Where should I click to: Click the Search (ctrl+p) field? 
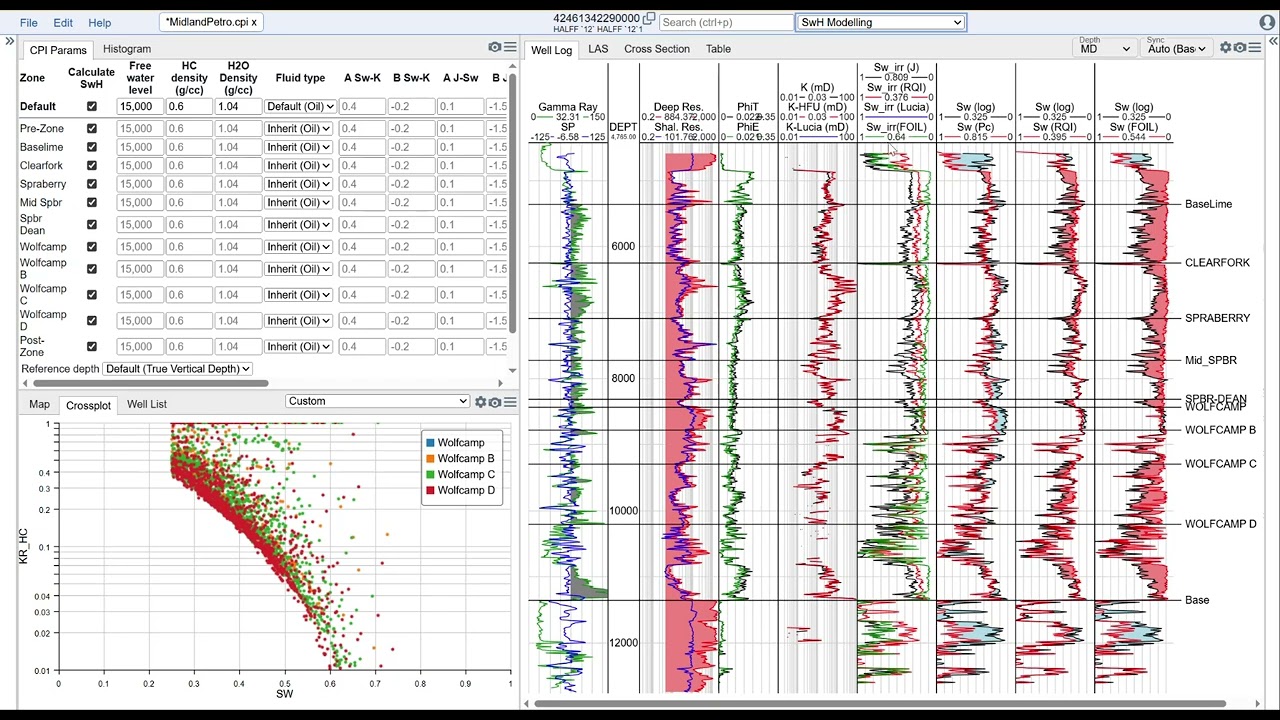coord(726,22)
